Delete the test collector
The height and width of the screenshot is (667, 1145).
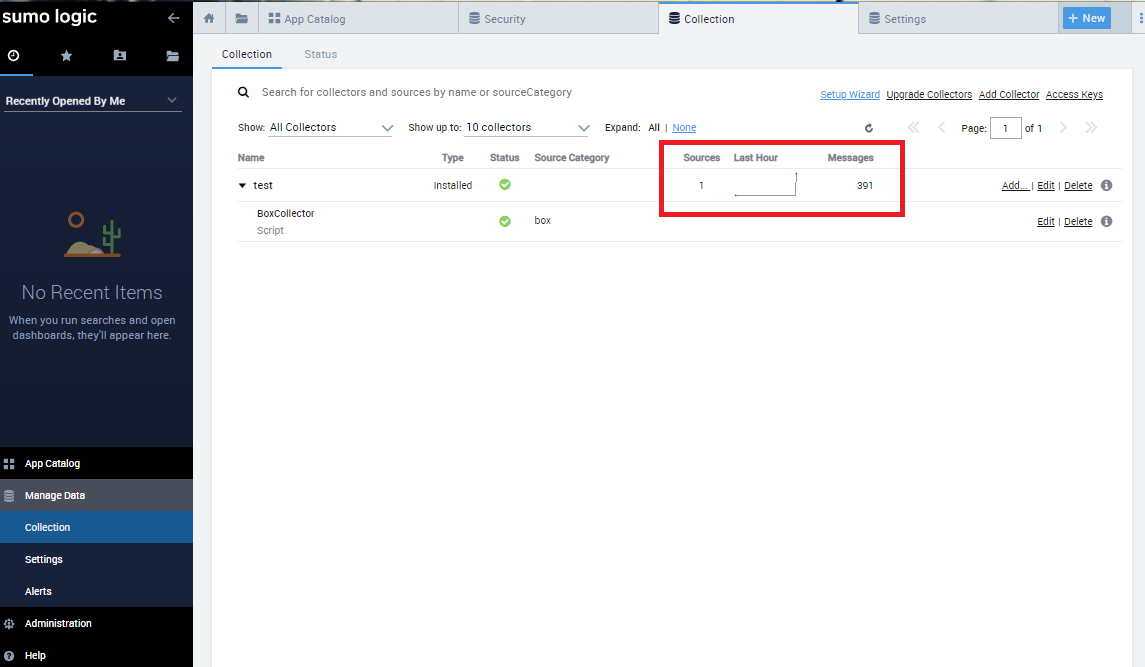pos(1078,186)
